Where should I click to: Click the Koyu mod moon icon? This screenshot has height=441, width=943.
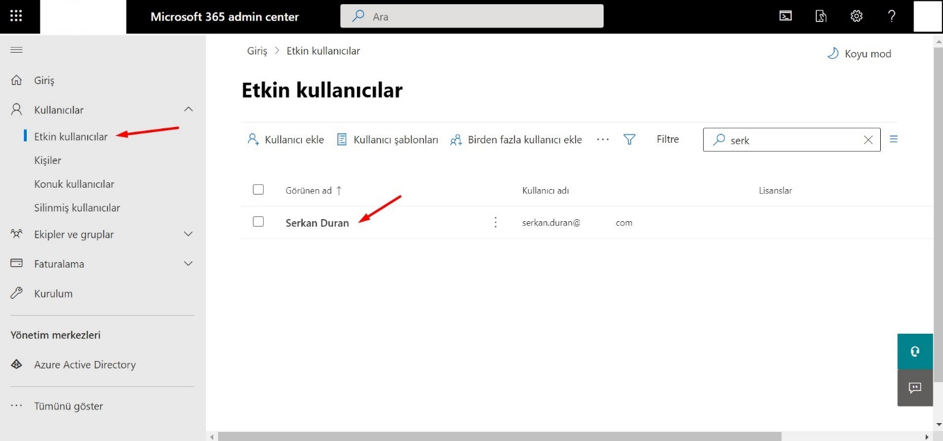[x=832, y=54]
